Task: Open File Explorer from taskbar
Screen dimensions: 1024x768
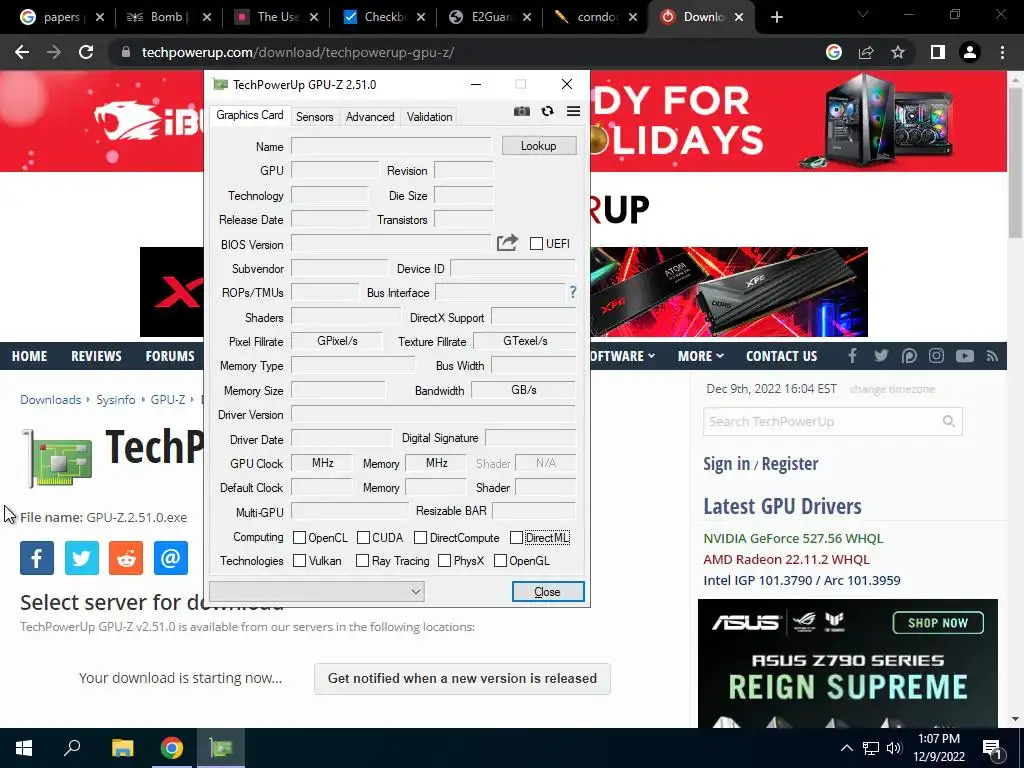Action: 122,748
